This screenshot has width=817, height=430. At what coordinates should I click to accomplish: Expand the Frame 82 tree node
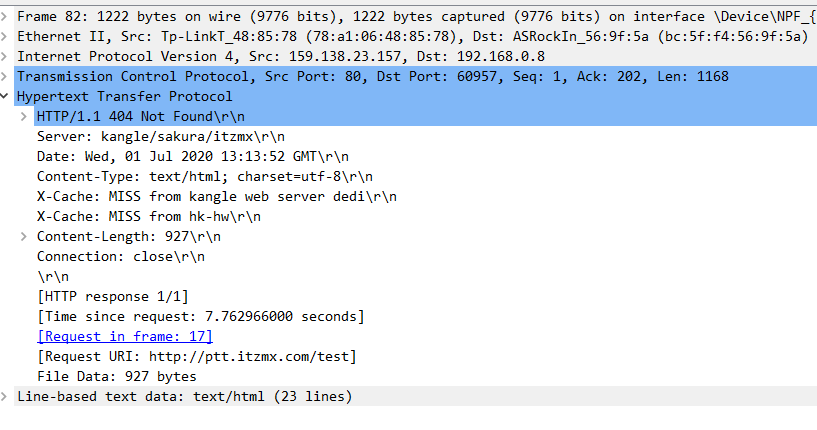(4, 17)
